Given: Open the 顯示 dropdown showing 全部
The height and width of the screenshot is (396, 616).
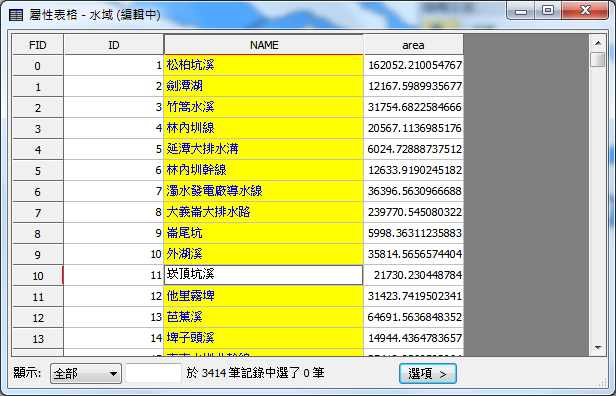Looking at the screenshot, I should 86,373.
